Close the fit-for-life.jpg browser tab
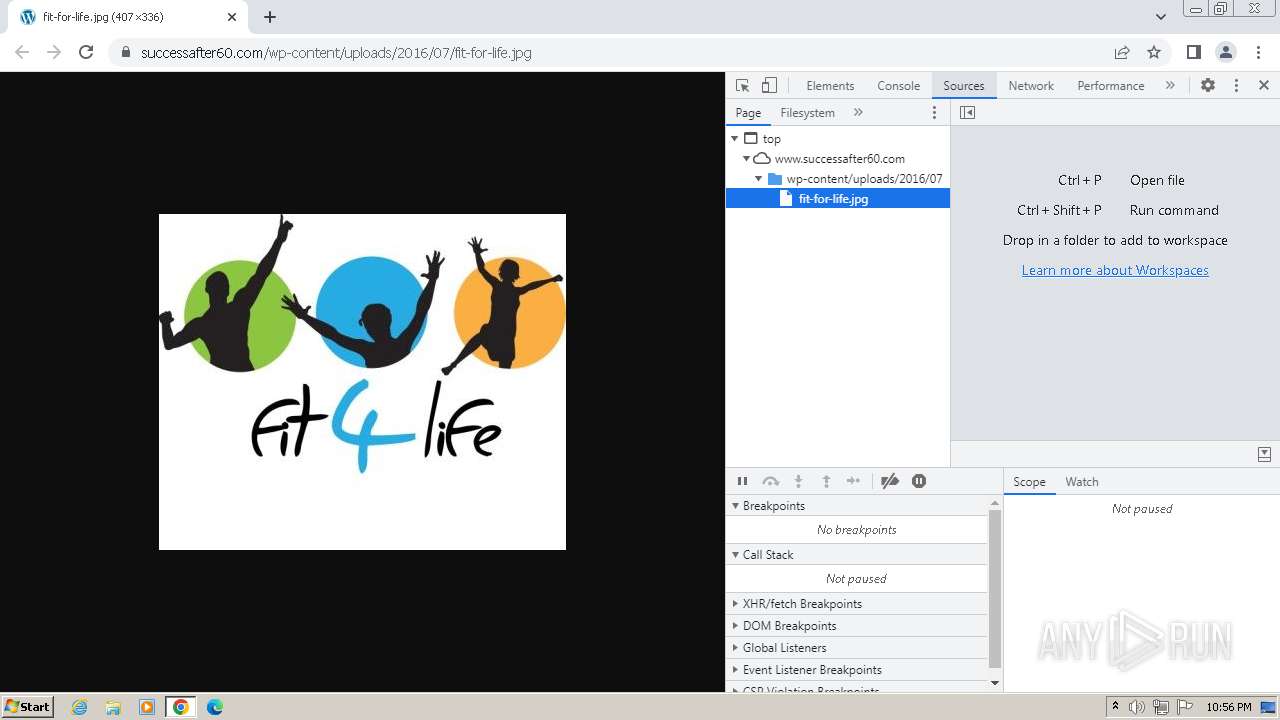This screenshot has height=720, width=1280. [232, 17]
